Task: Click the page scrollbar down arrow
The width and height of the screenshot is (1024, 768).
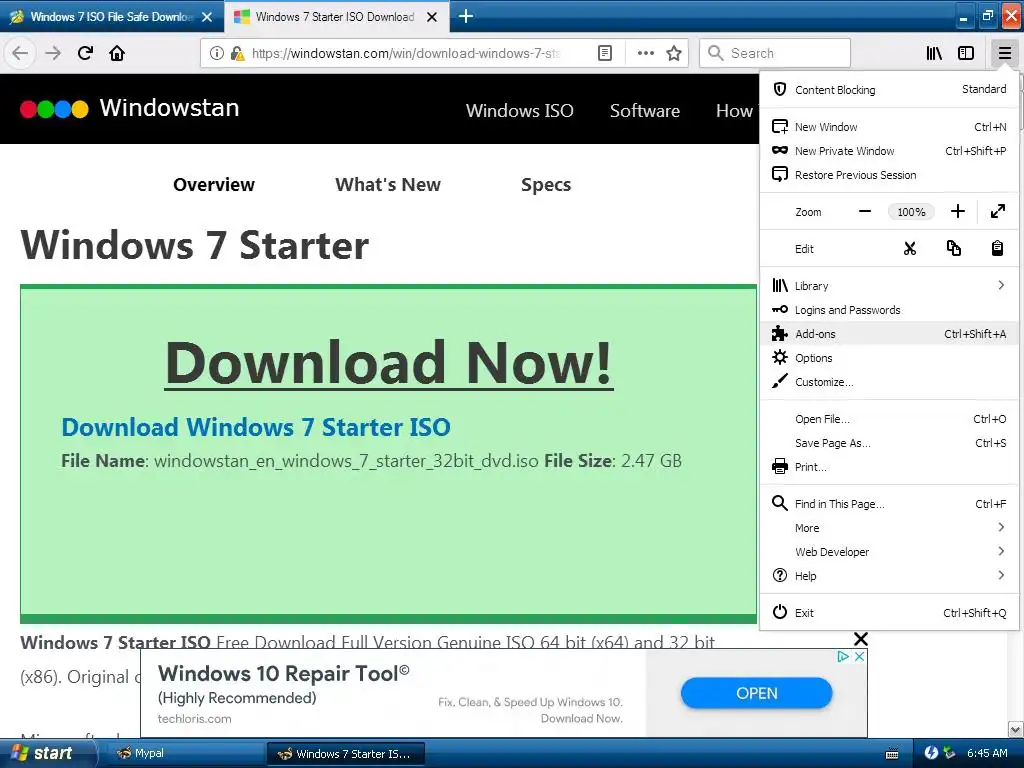Action: 1016,729
